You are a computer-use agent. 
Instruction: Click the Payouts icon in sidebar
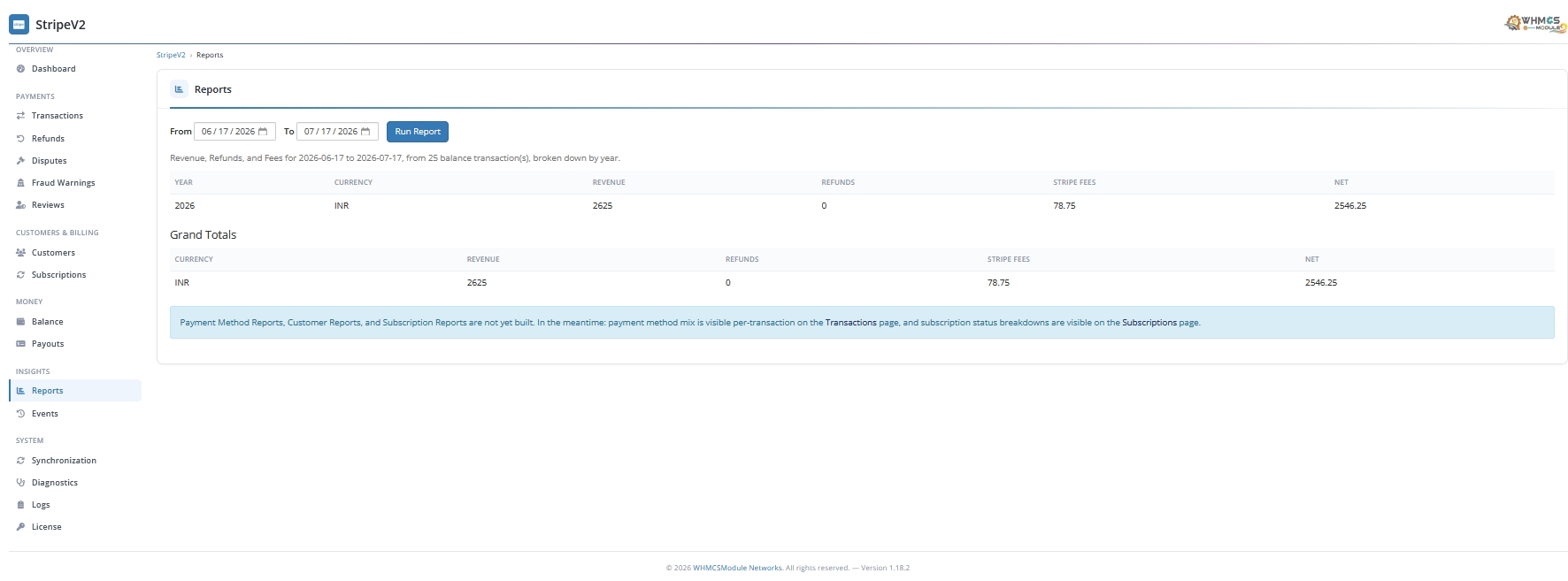point(20,344)
